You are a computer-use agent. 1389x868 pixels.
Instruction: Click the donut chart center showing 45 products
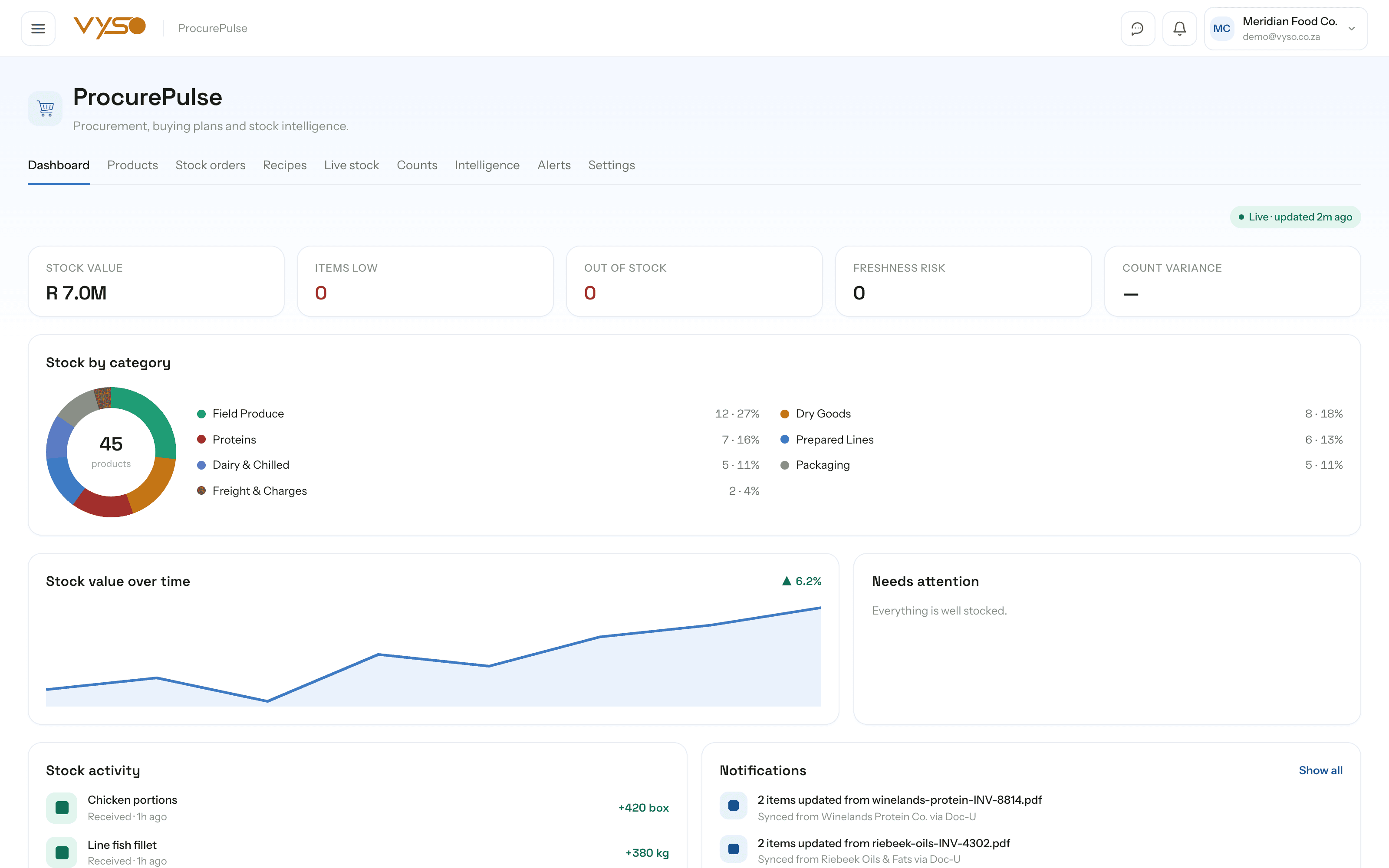[111, 452]
